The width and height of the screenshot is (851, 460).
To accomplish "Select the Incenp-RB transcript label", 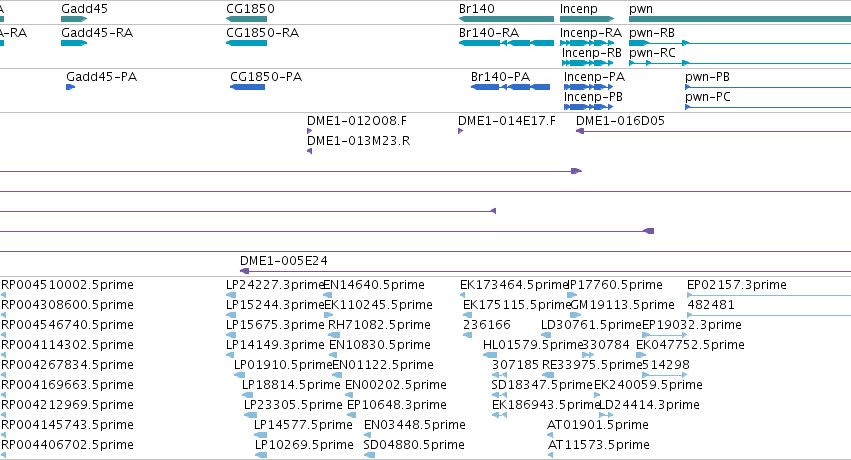I will click(592, 53).
